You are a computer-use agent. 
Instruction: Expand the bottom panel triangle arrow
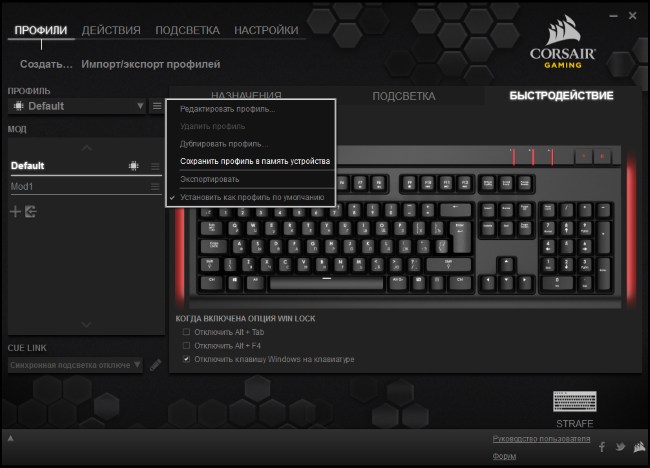[x=11, y=438]
